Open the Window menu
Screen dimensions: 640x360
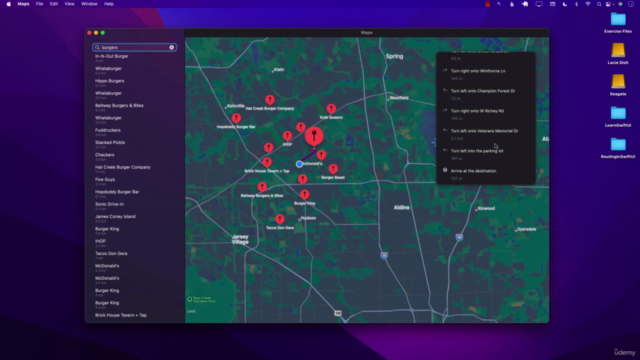click(x=89, y=4)
